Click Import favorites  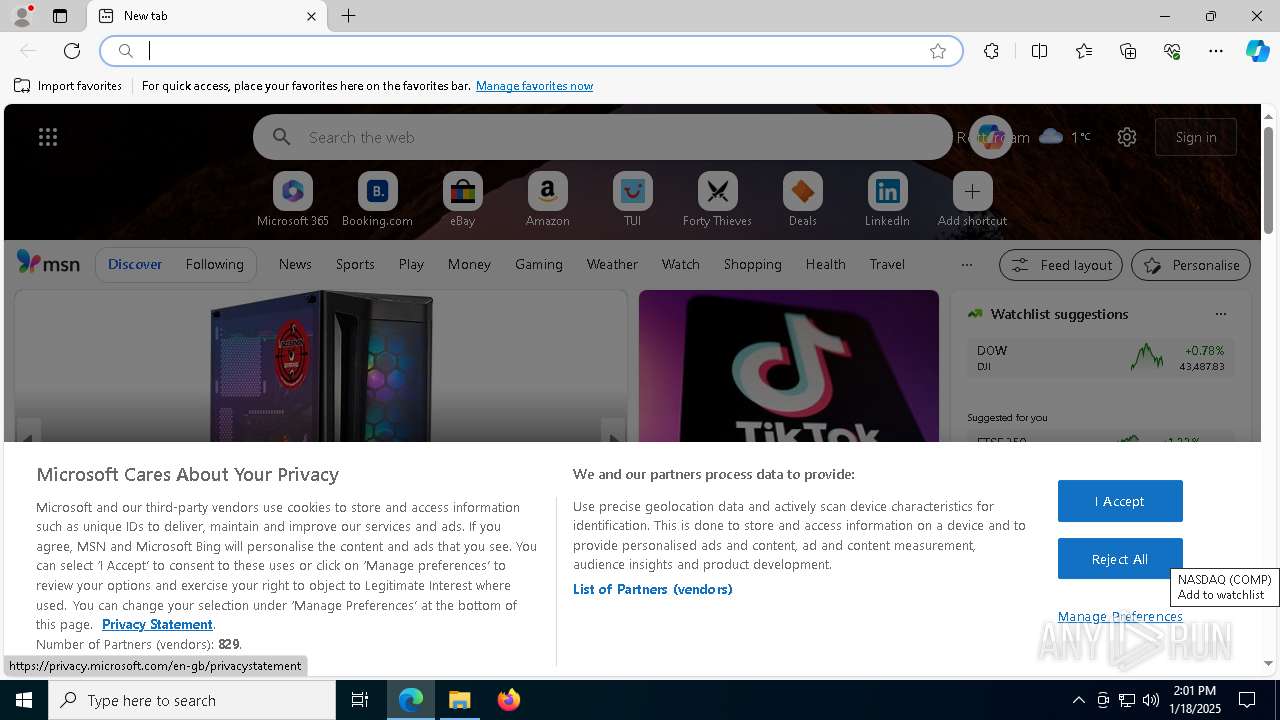tap(68, 86)
